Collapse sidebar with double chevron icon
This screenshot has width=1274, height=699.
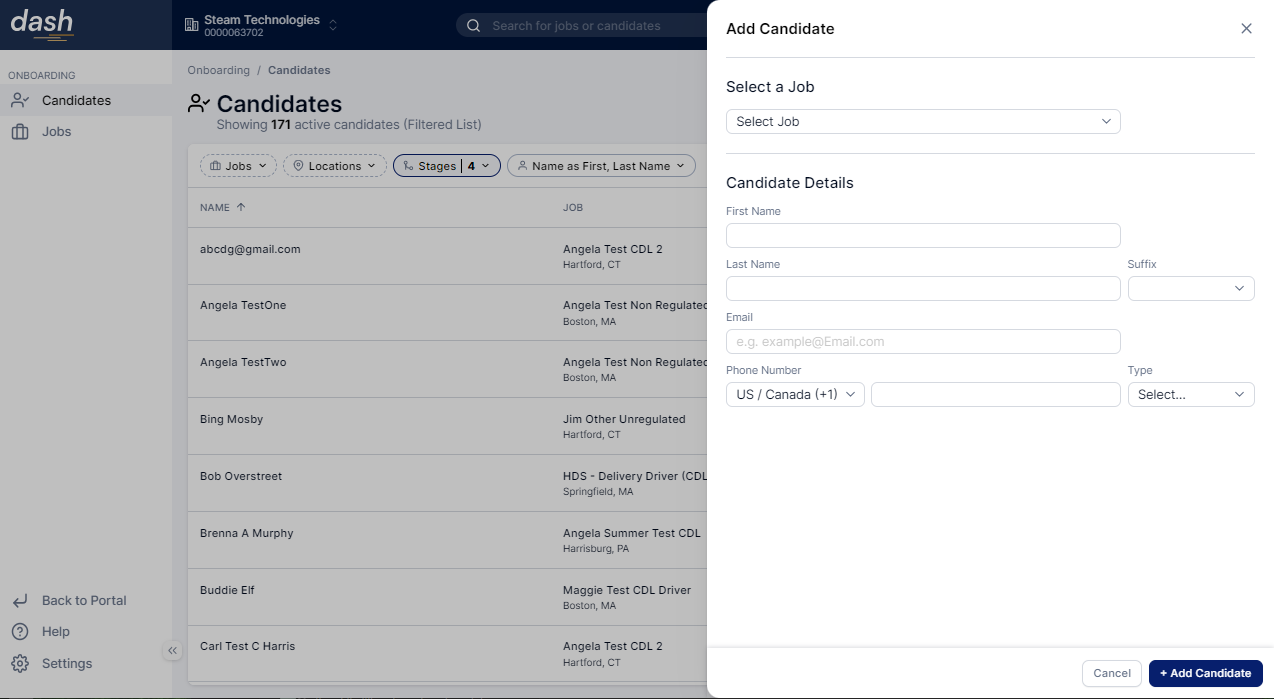coord(172,651)
